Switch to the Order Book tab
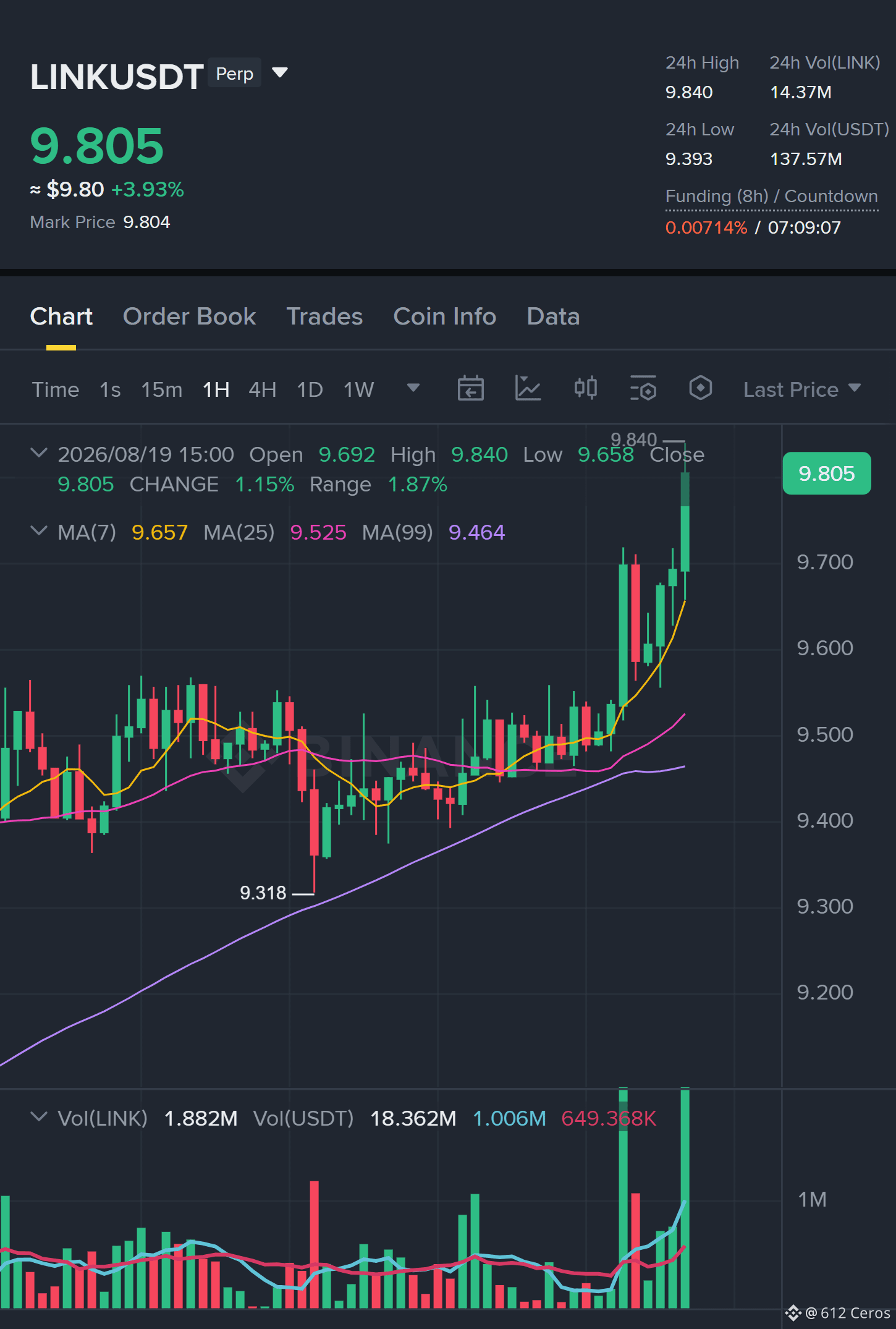This screenshot has height=1329, width=896. 189,316
